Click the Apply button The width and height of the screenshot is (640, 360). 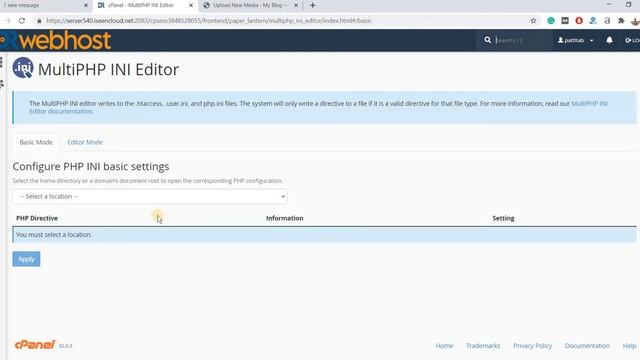(26, 259)
